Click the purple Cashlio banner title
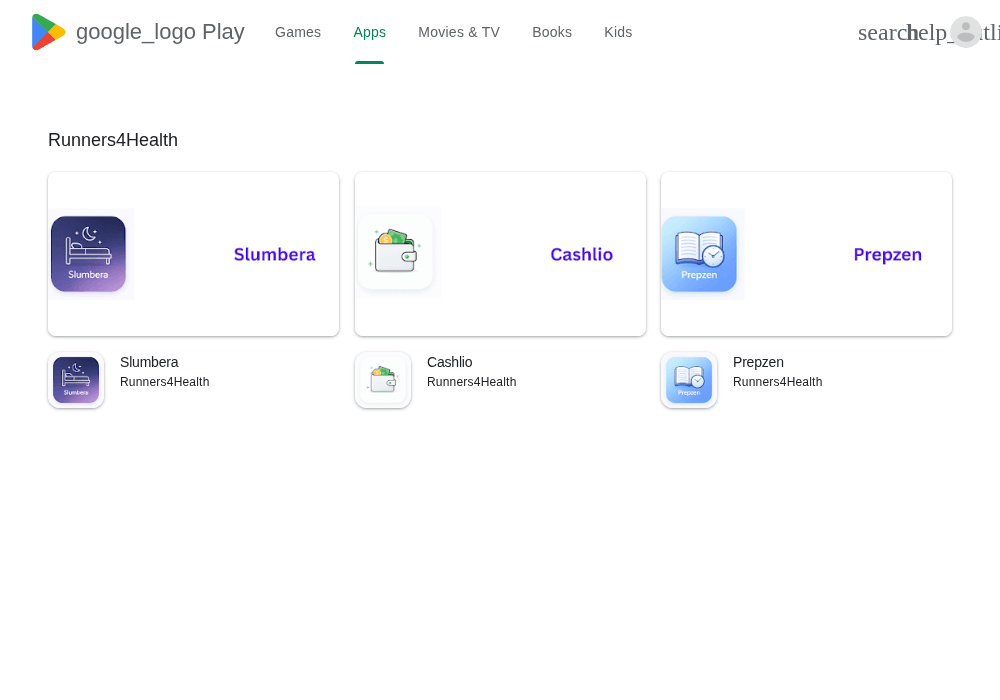 click(582, 254)
